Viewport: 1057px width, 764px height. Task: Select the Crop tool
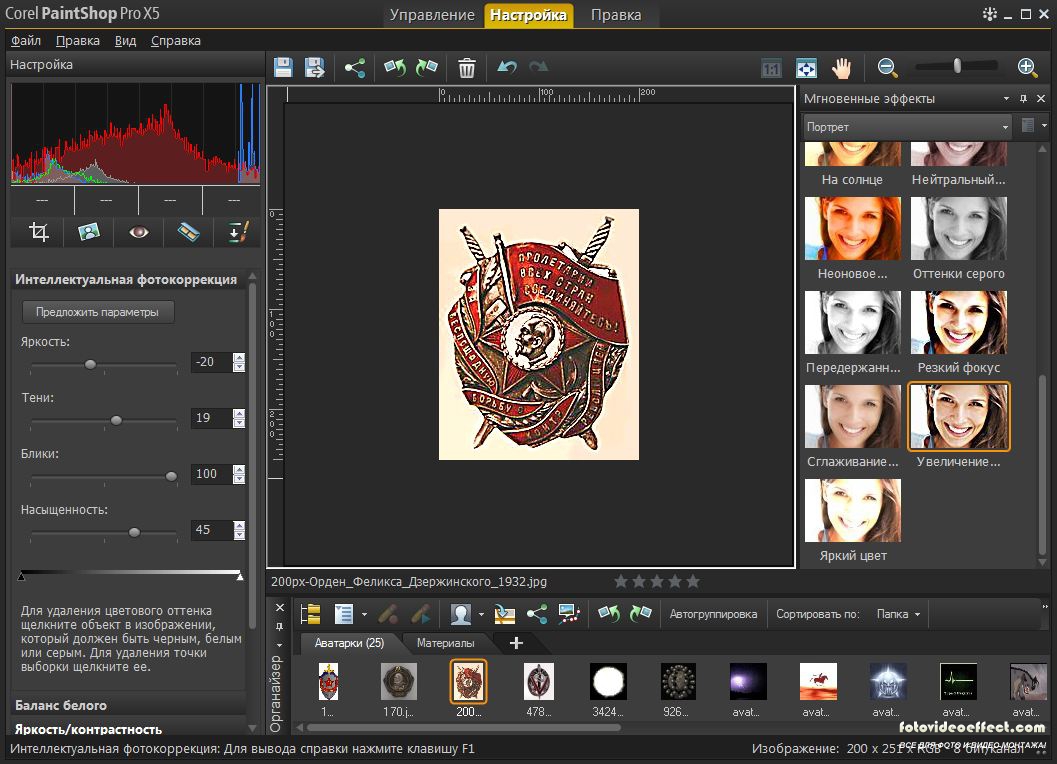pyautogui.click(x=38, y=232)
